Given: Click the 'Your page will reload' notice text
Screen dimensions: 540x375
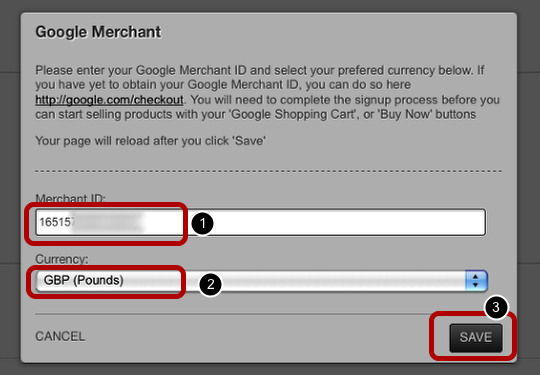Looking at the screenshot, I should [150, 141].
